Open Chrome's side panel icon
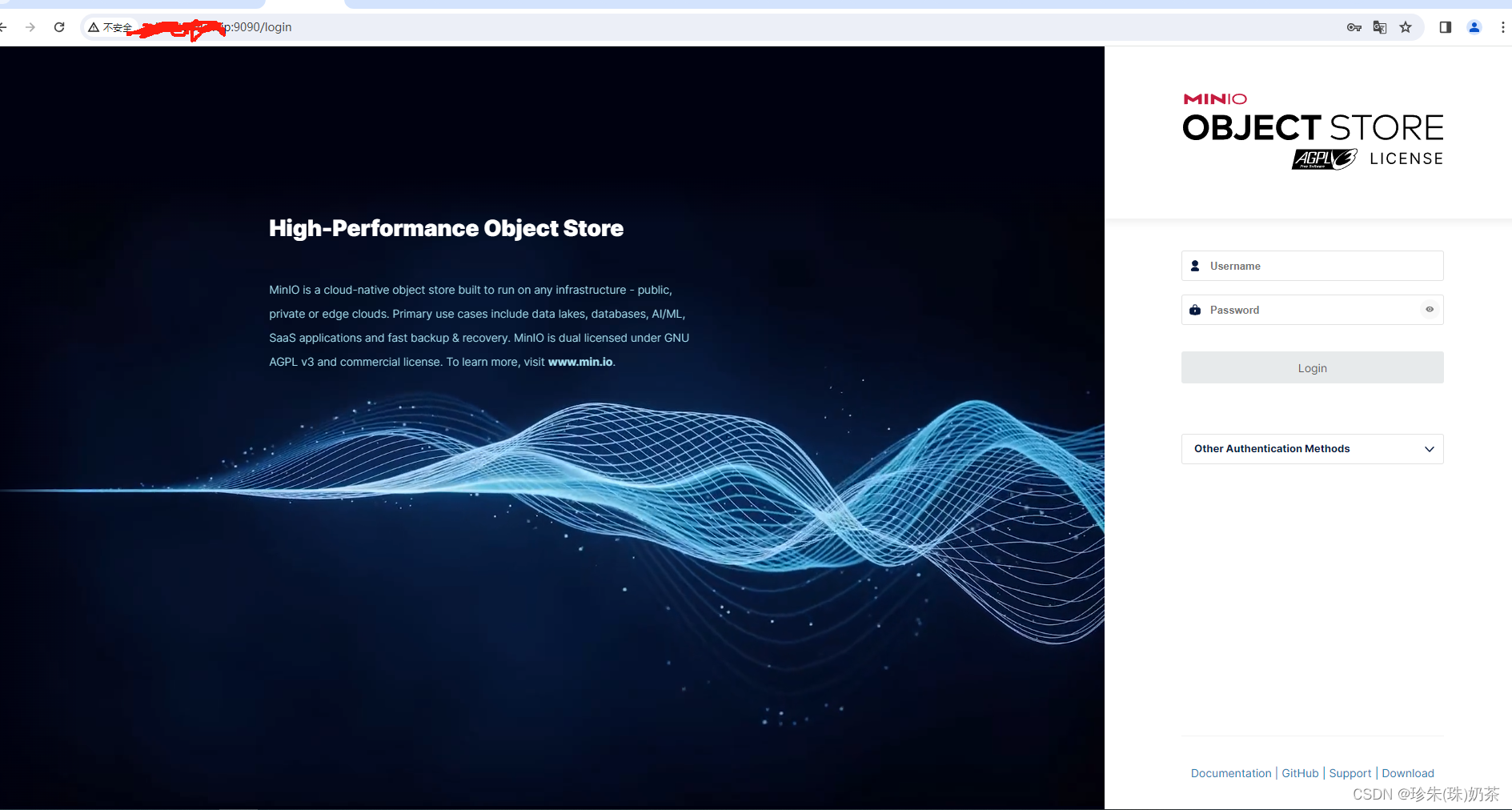 coord(1445,27)
